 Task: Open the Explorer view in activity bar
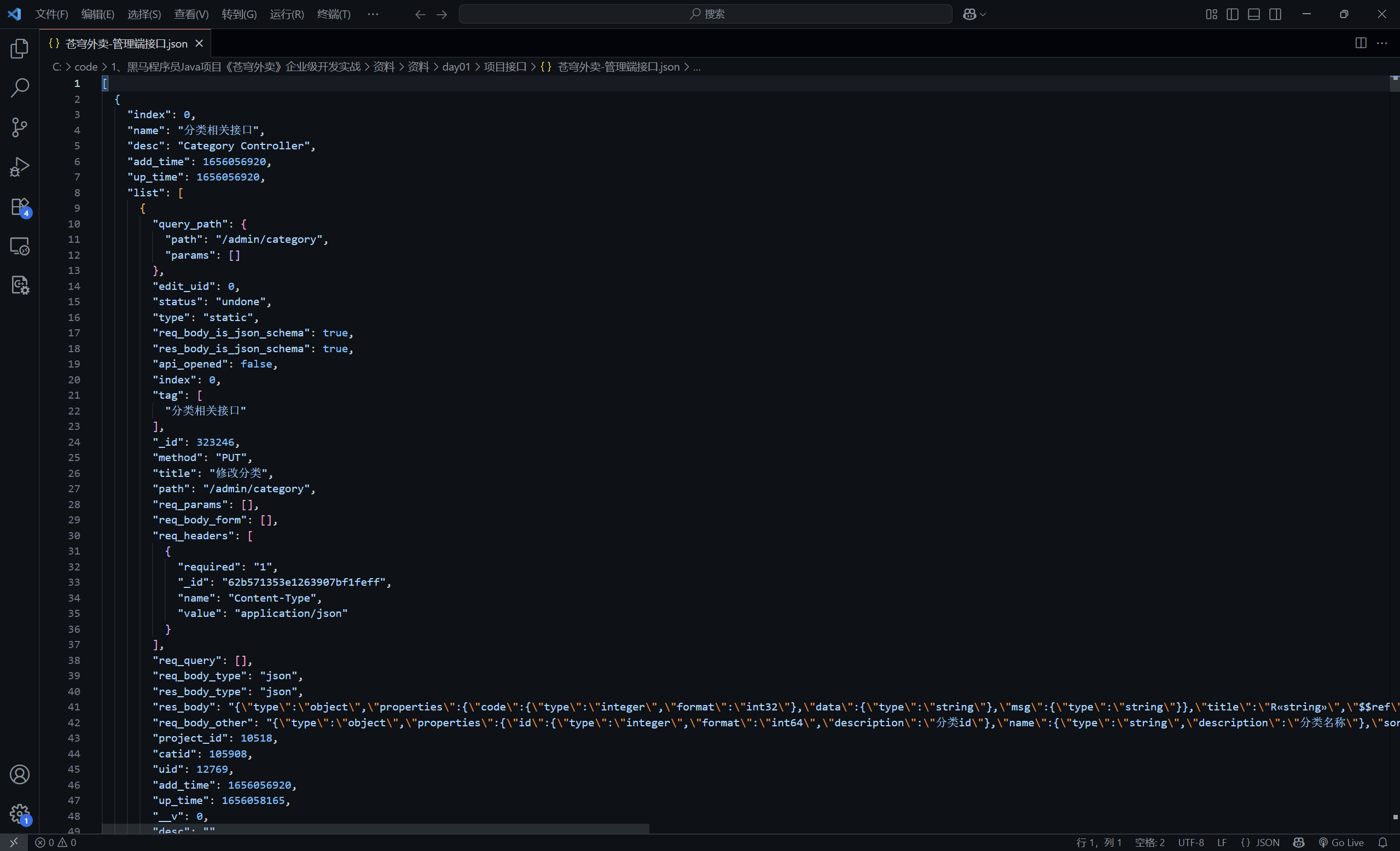click(x=19, y=48)
